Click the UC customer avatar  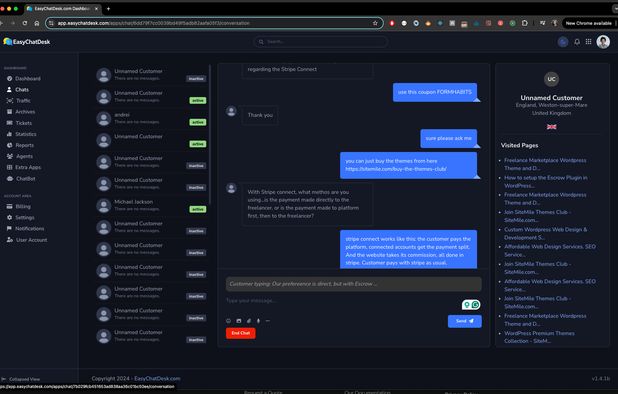[551, 79]
